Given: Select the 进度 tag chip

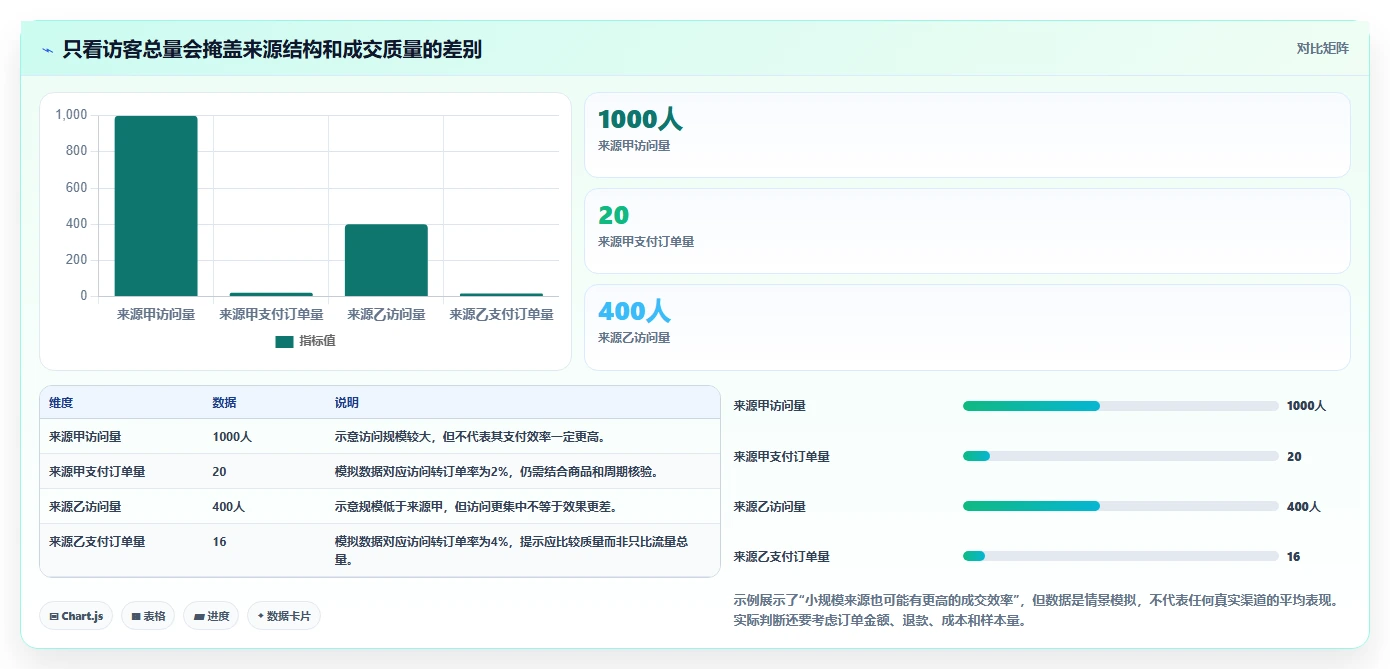Looking at the screenshot, I should coord(211,616).
